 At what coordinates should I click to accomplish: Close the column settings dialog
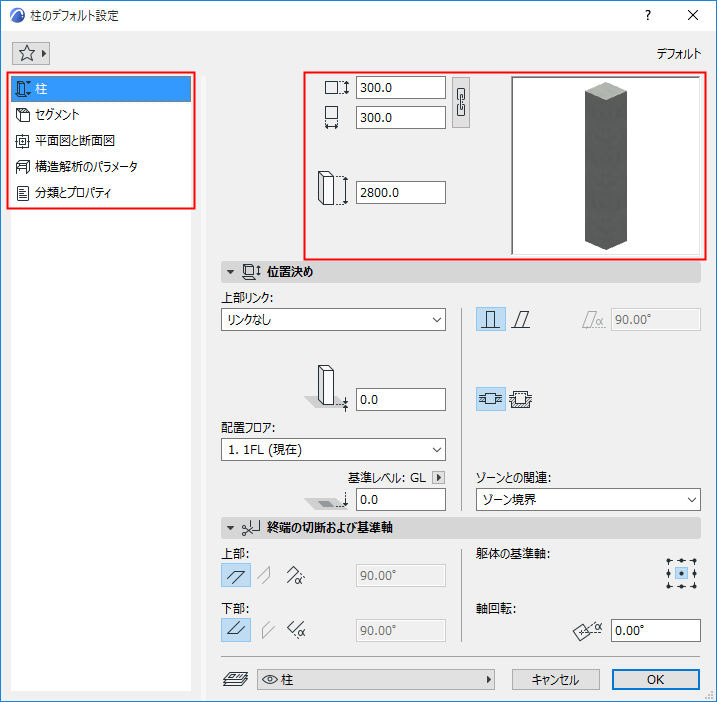(693, 16)
